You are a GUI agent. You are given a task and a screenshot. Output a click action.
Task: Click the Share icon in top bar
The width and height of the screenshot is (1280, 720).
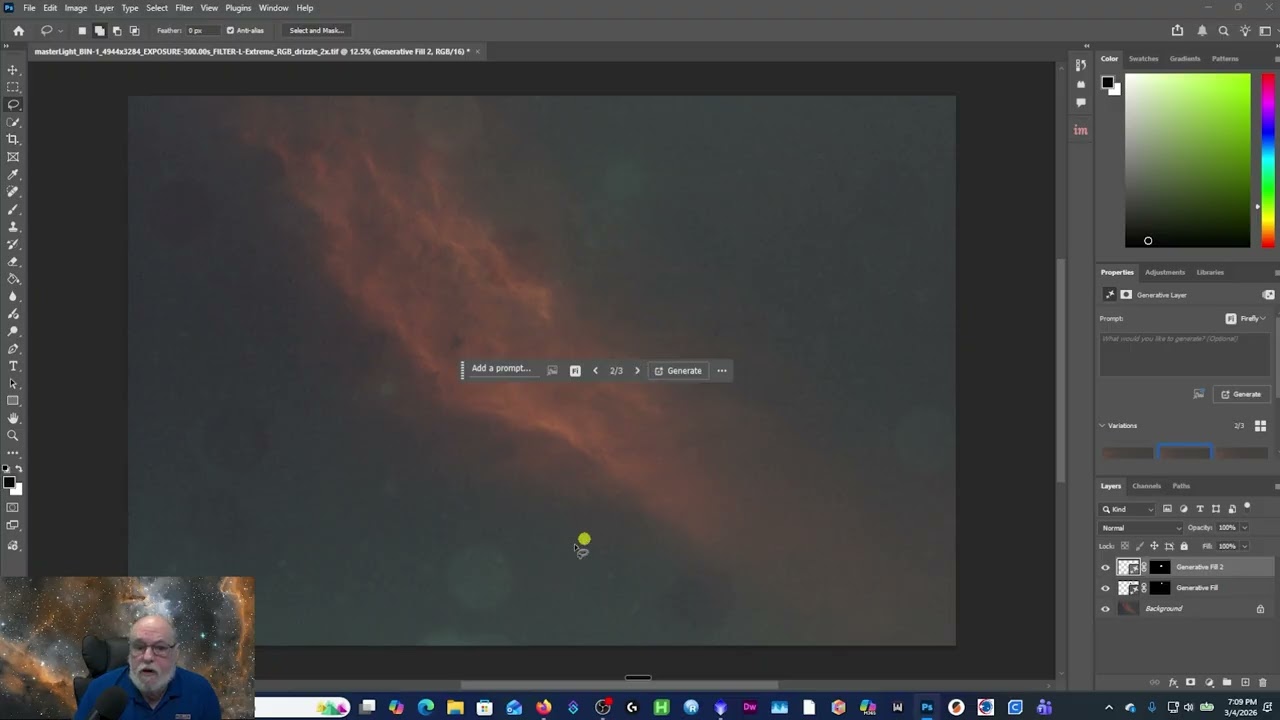tap(1177, 30)
